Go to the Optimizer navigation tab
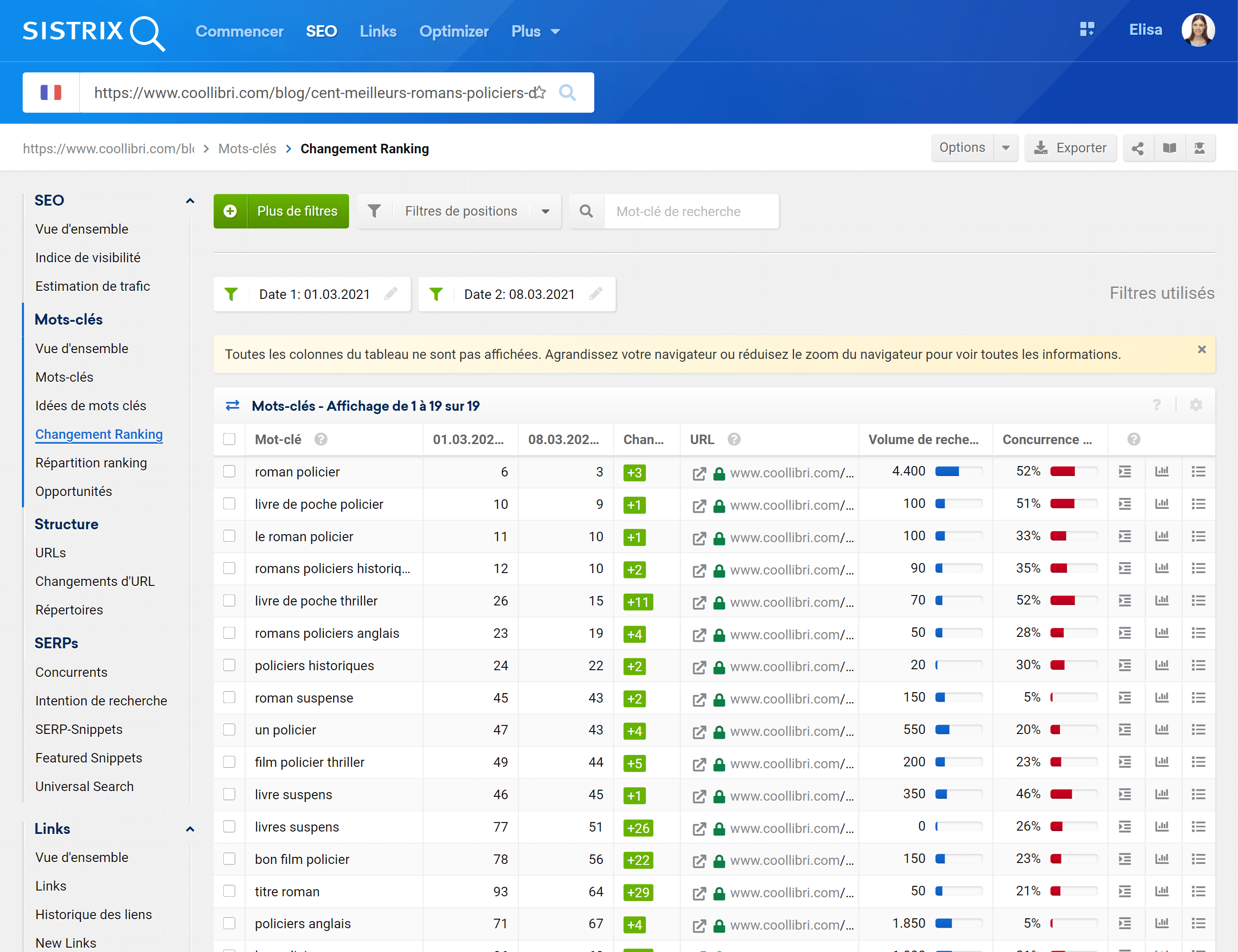This screenshot has height=952, width=1238. click(x=454, y=32)
